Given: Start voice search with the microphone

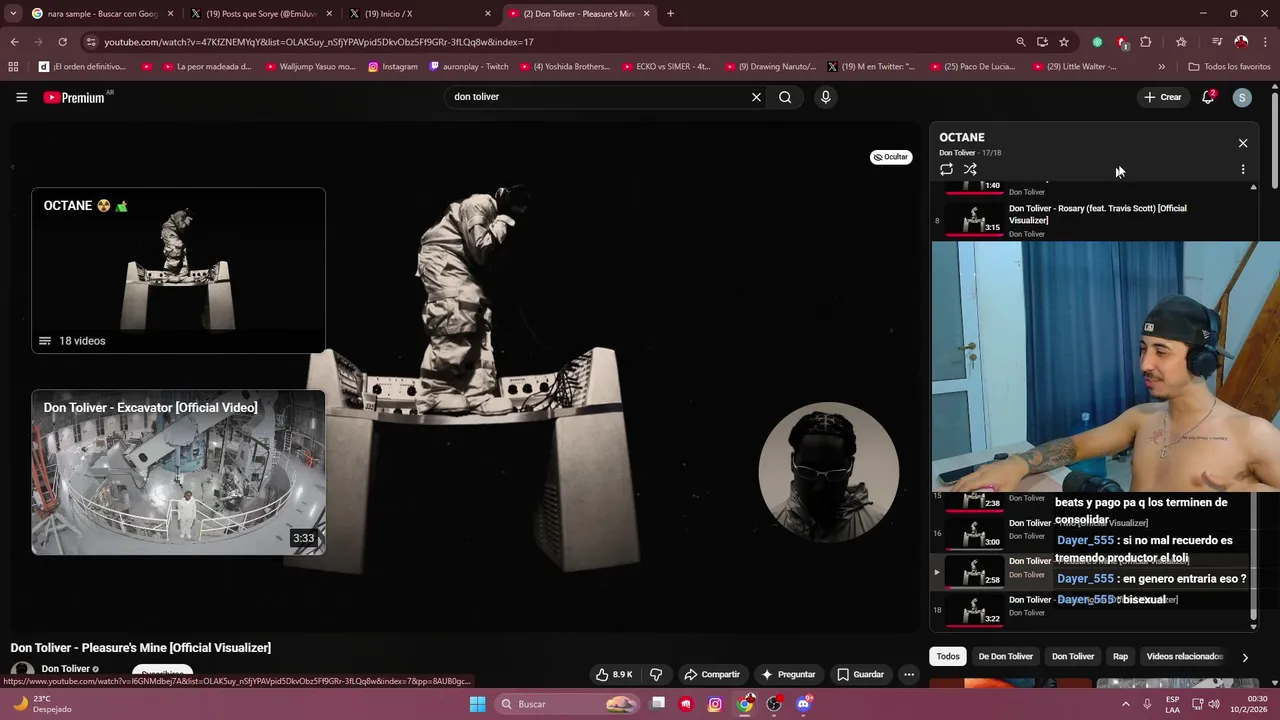Looking at the screenshot, I should coord(825,97).
